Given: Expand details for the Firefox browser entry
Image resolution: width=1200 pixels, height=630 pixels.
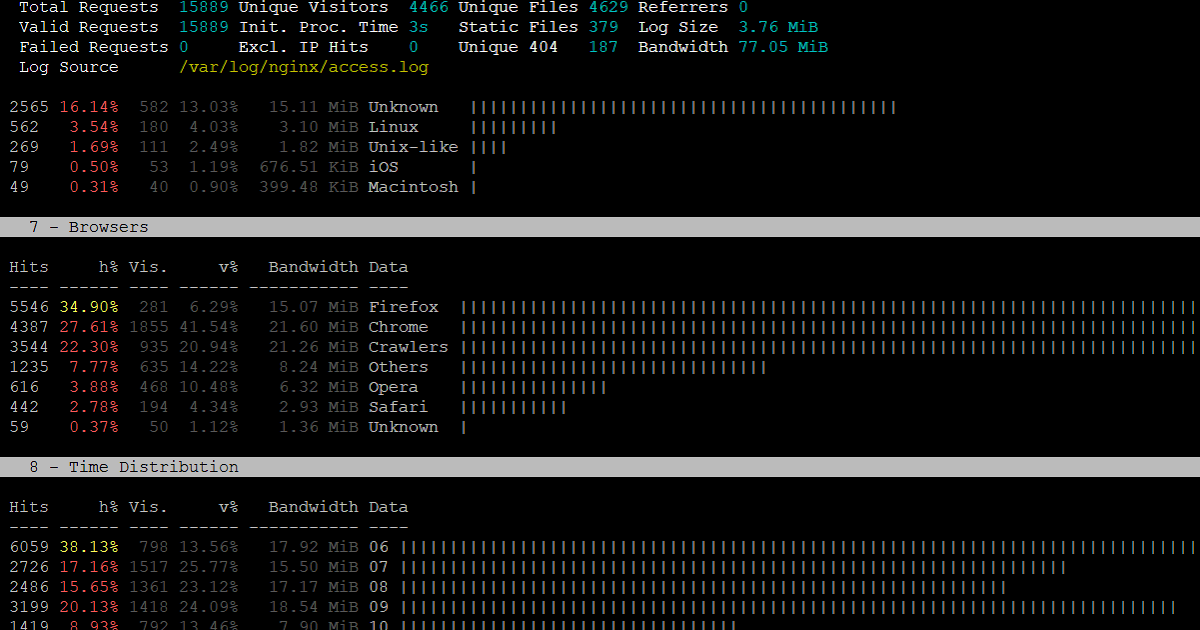Looking at the screenshot, I should (403, 306).
